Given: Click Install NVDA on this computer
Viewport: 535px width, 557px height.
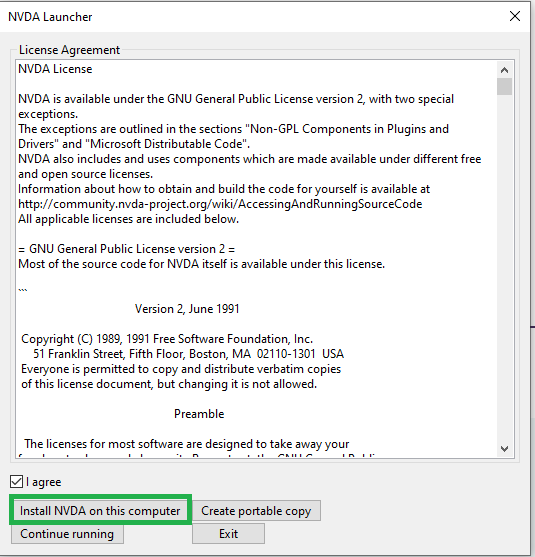Looking at the screenshot, I should 100,511.
